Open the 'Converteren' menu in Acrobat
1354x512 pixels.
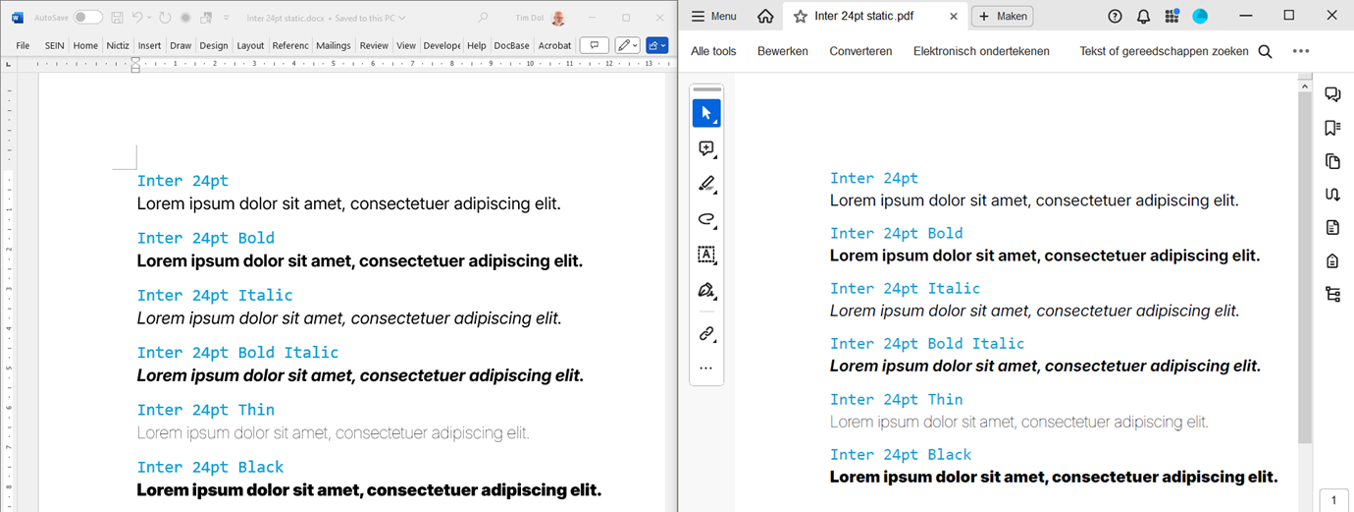click(x=860, y=51)
